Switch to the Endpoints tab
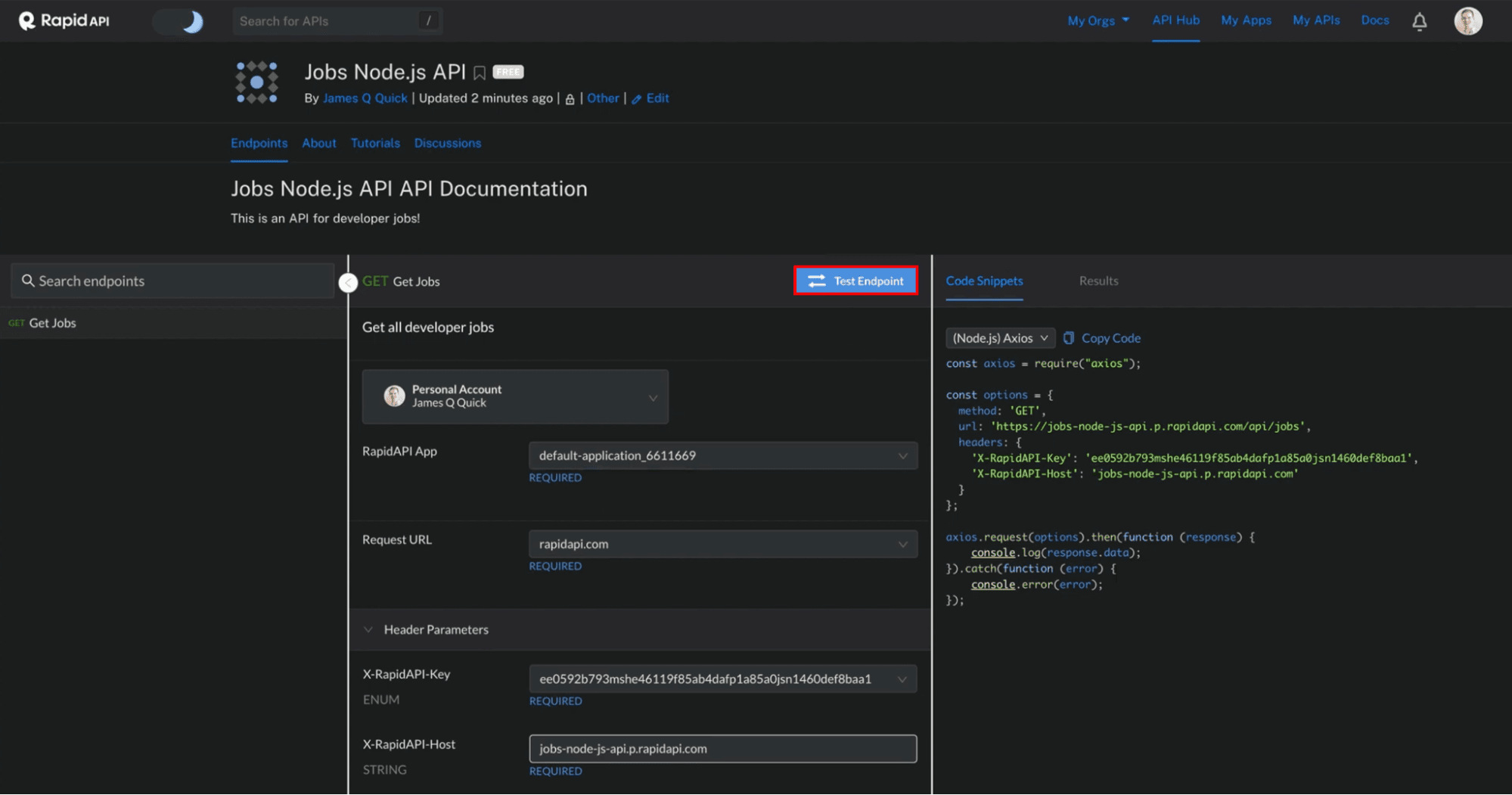 click(x=259, y=143)
